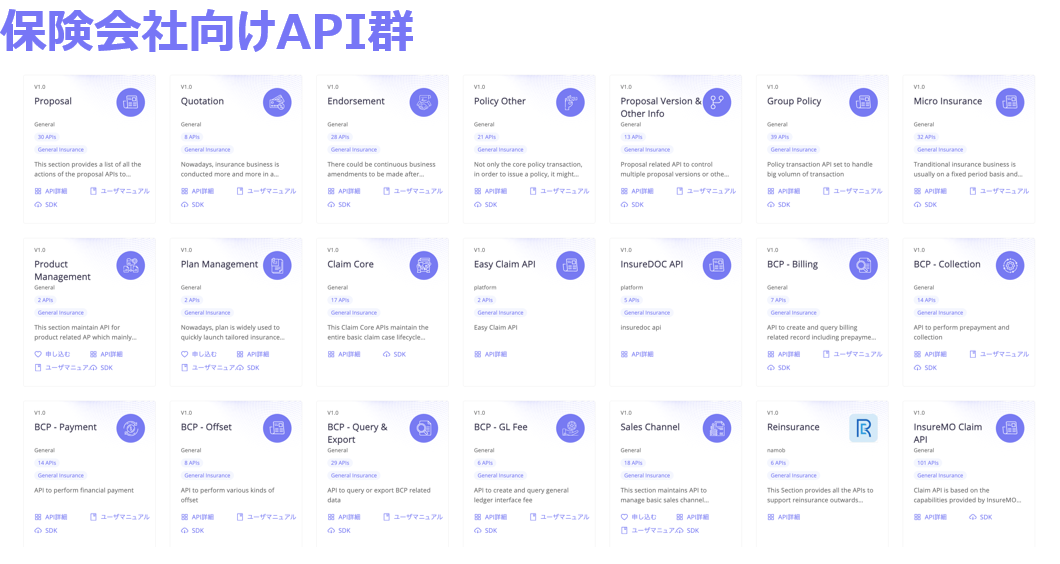Click the BCP - Query & Export icon

click(x=424, y=428)
